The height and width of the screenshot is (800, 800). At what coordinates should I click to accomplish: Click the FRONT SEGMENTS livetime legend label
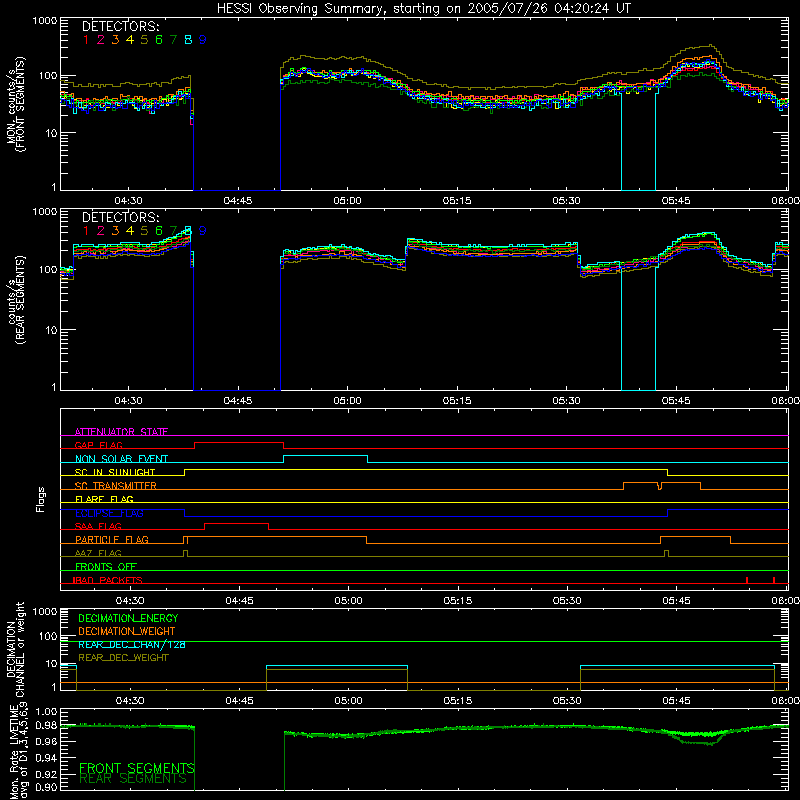(137, 768)
